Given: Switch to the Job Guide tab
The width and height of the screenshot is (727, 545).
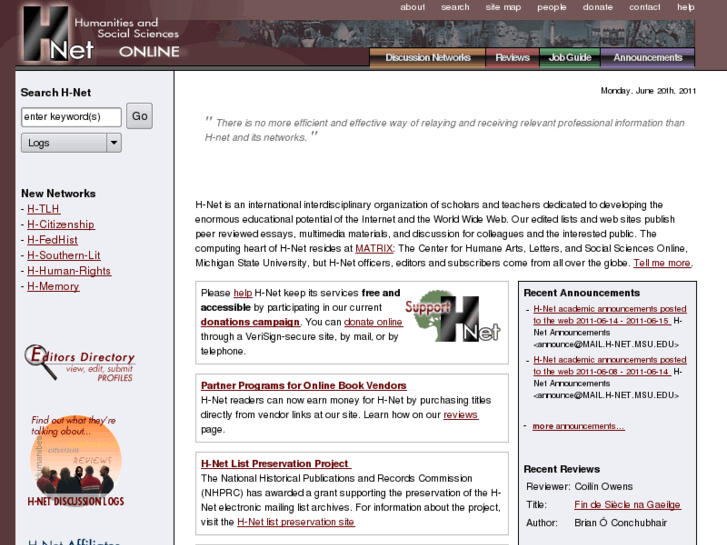Looking at the screenshot, I should point(570,58).
